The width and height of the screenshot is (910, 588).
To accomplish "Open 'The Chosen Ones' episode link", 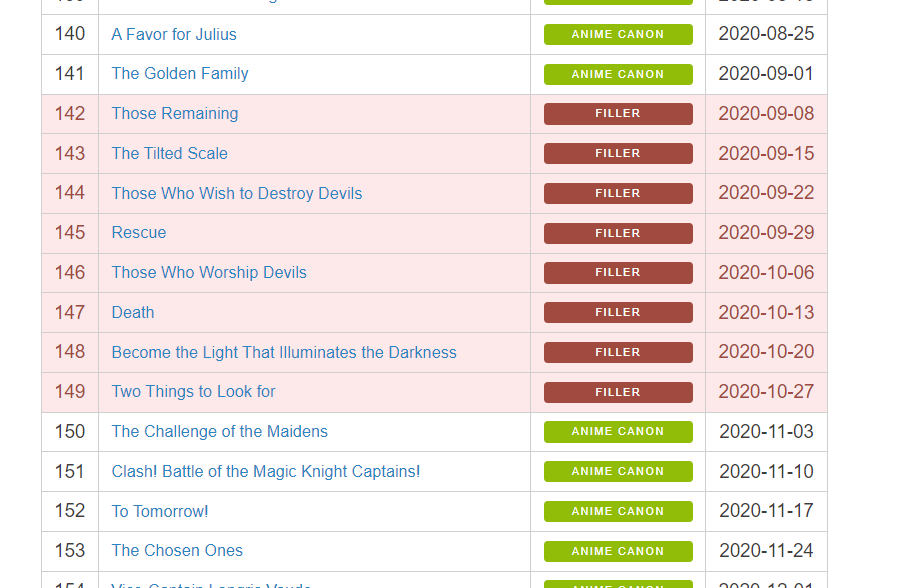I will (177, 551).
